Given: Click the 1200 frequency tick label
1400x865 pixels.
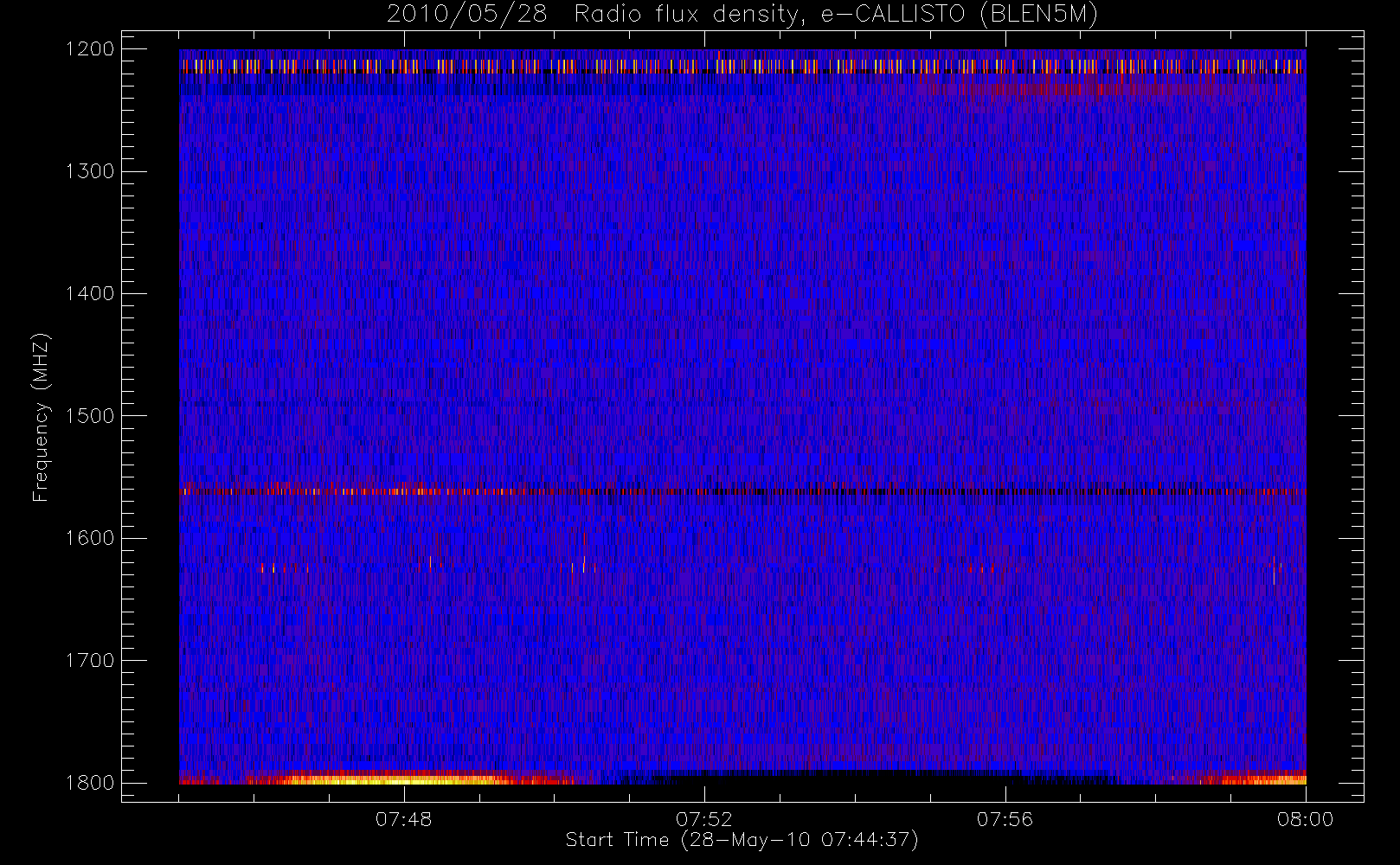Looking at the screenshot, I should coord(90,49).
